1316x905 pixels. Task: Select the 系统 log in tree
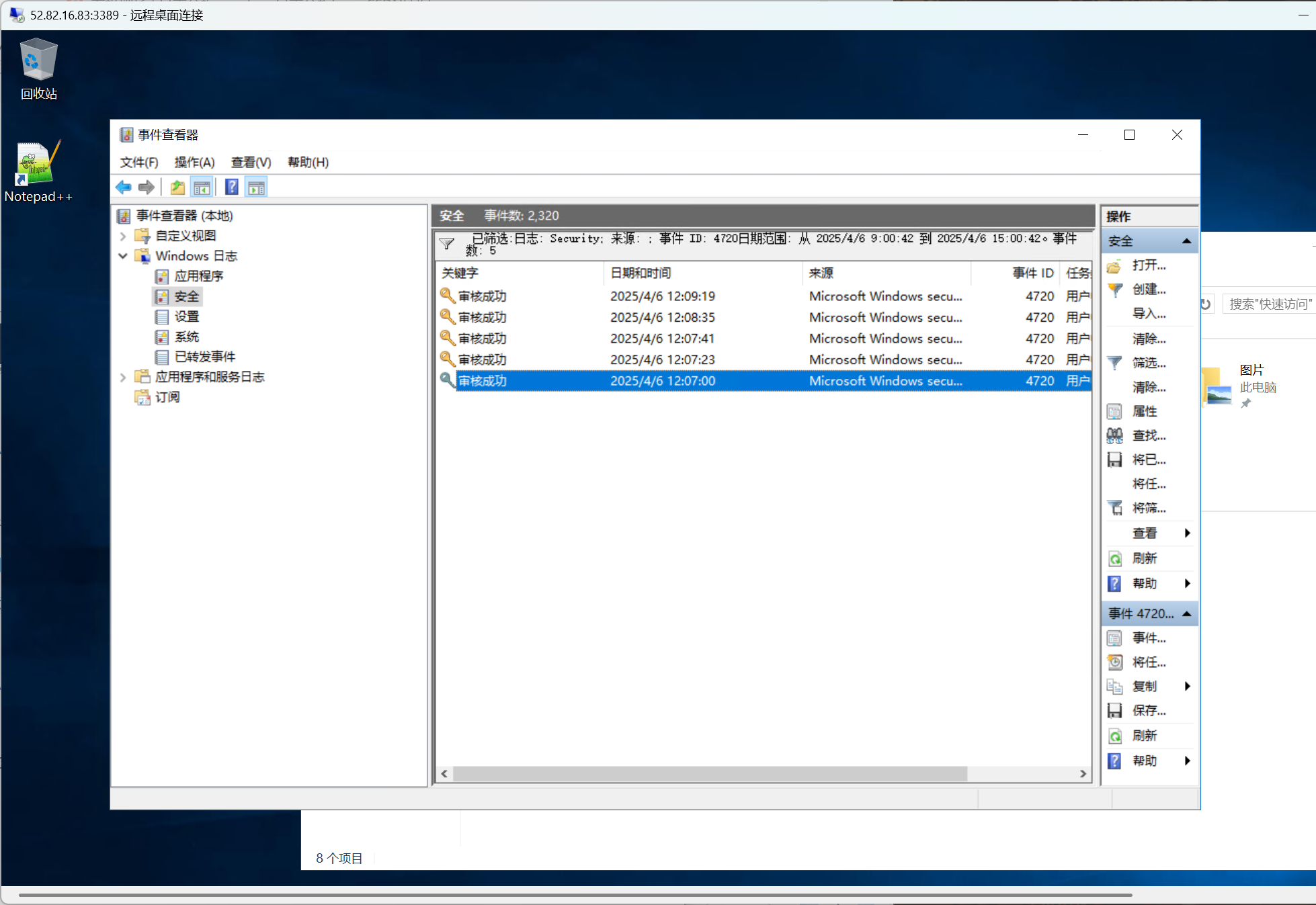[186, 337]
